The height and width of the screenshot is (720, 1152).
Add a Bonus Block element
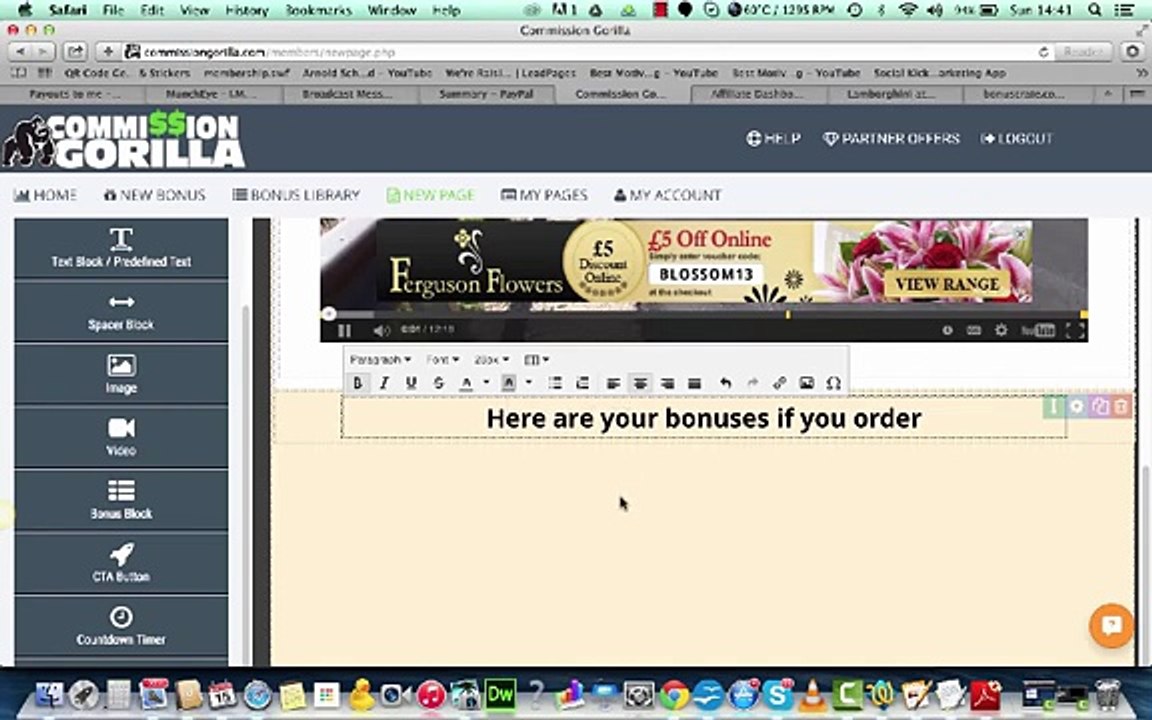coord(121,500)
